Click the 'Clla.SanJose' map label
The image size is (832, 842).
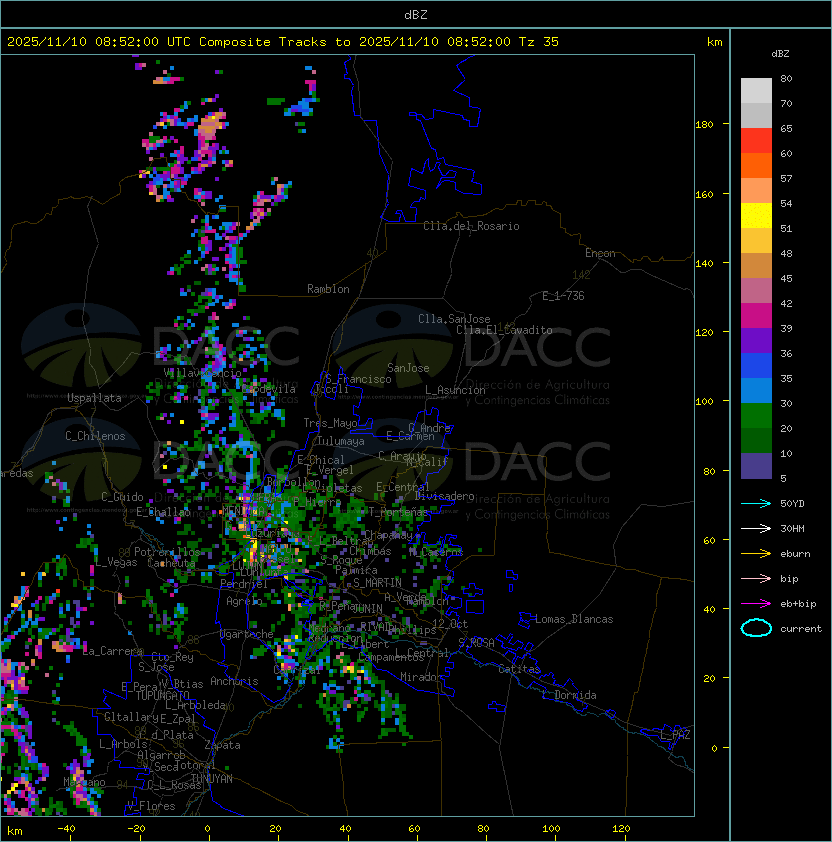[x=454, y=319]
